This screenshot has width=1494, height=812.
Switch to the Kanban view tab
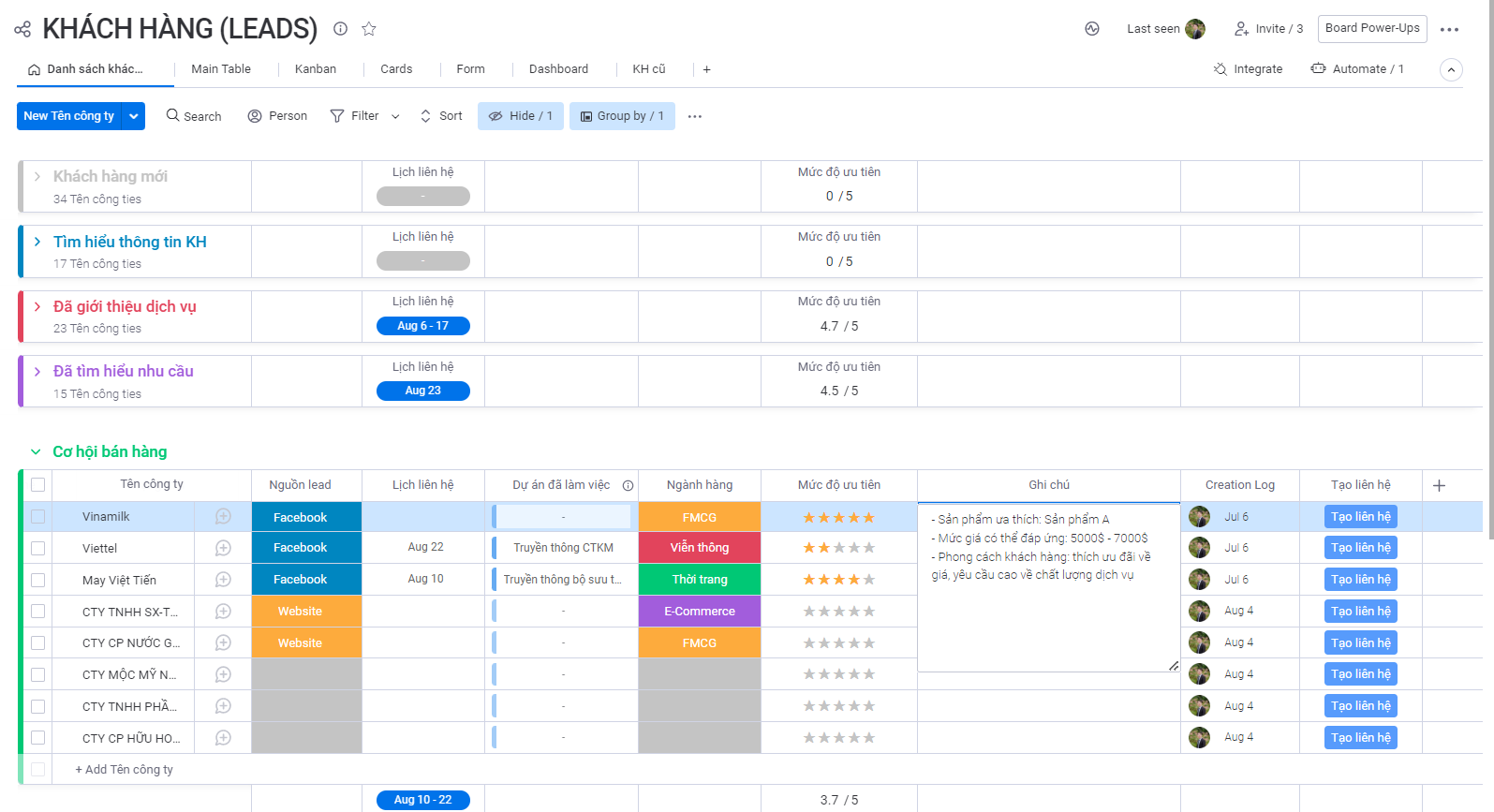tap(315, 69)
